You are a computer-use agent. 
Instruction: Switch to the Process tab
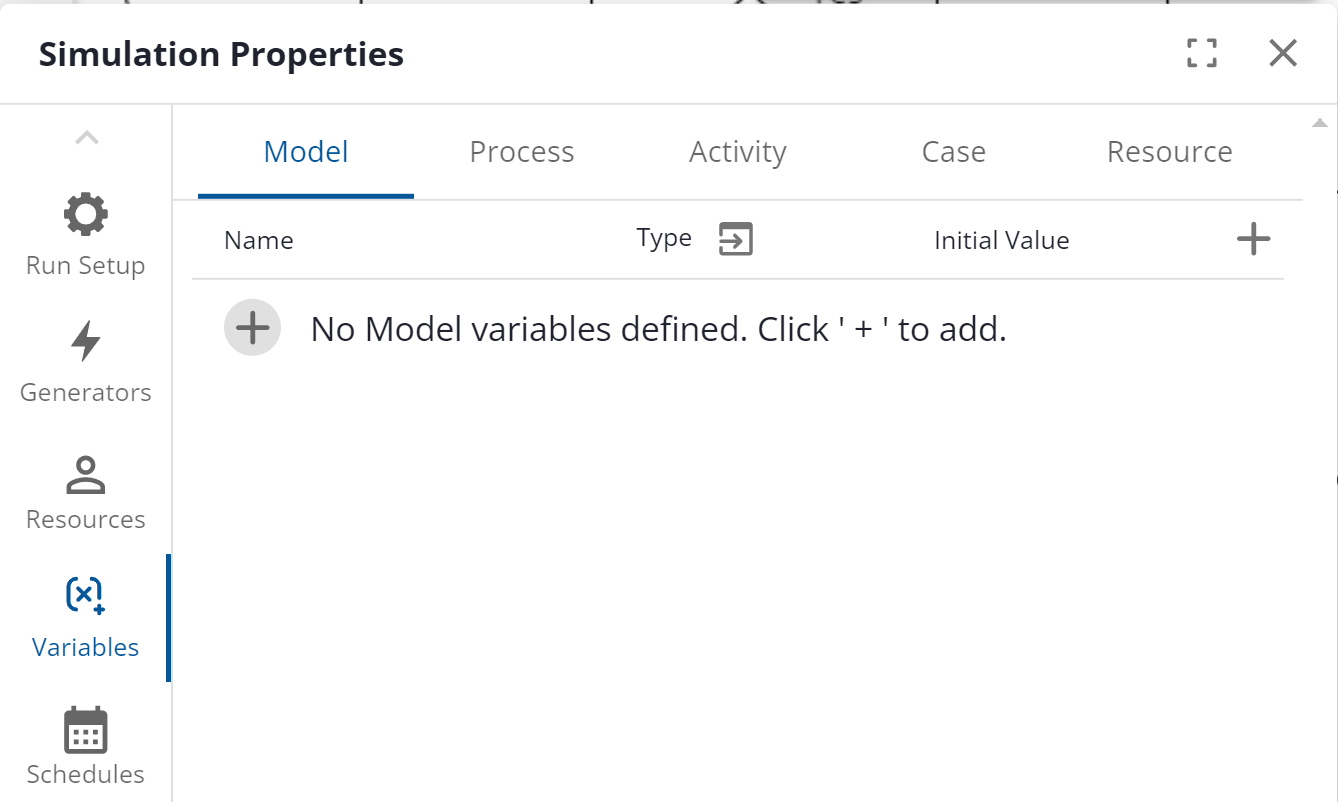(x=522, y=152)
